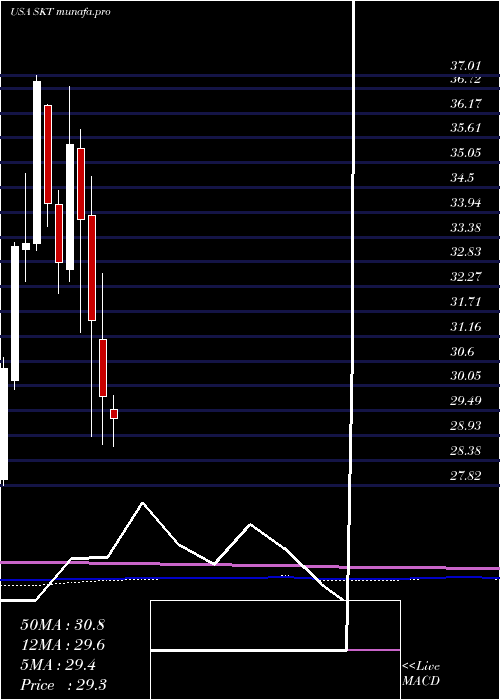The image size is (500, 700).
Task: Click the '50MA : 30.8' readout
Action: (x=62, y=625)
